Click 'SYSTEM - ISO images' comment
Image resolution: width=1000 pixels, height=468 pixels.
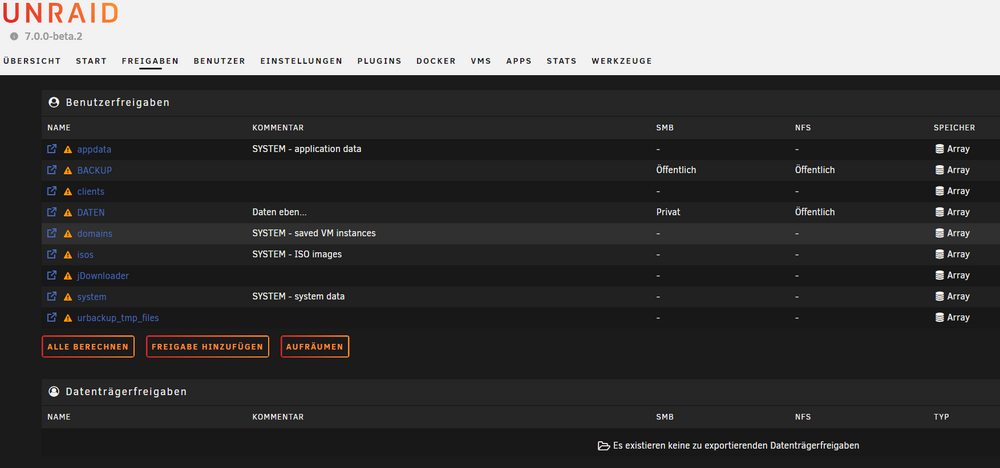tap(297, 254)
